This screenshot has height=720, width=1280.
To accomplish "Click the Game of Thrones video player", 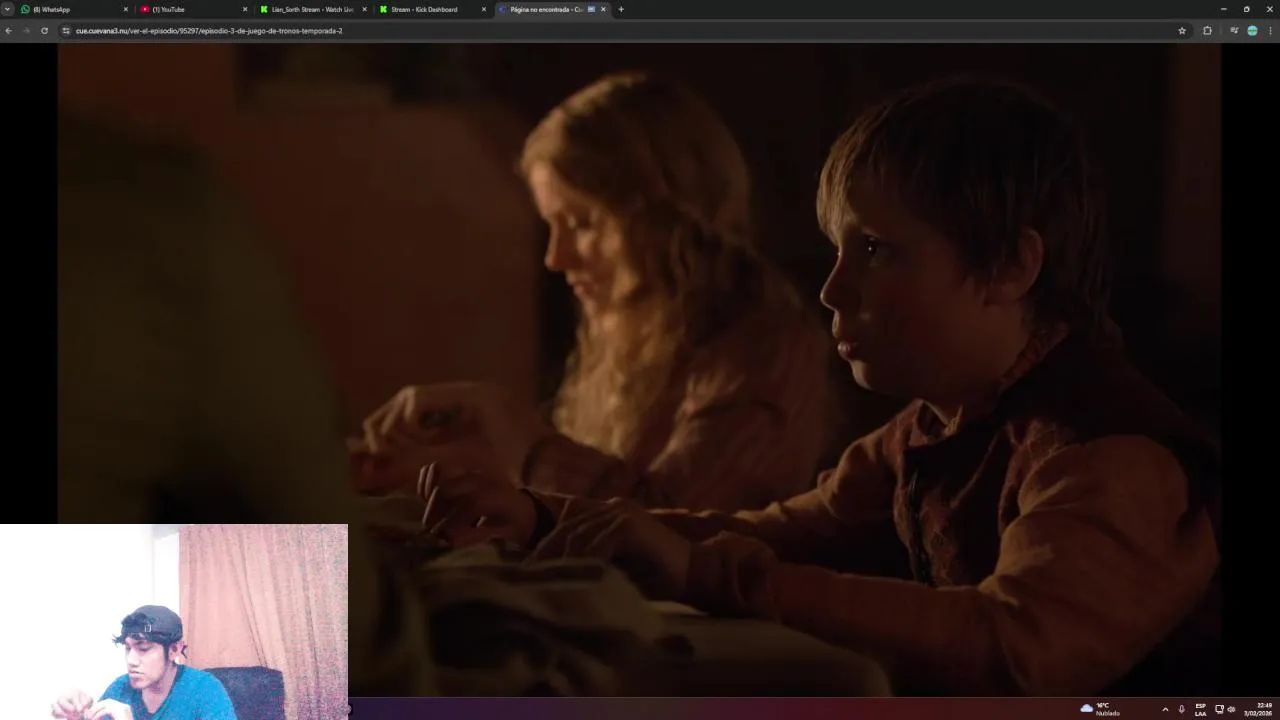I will 639,370.
